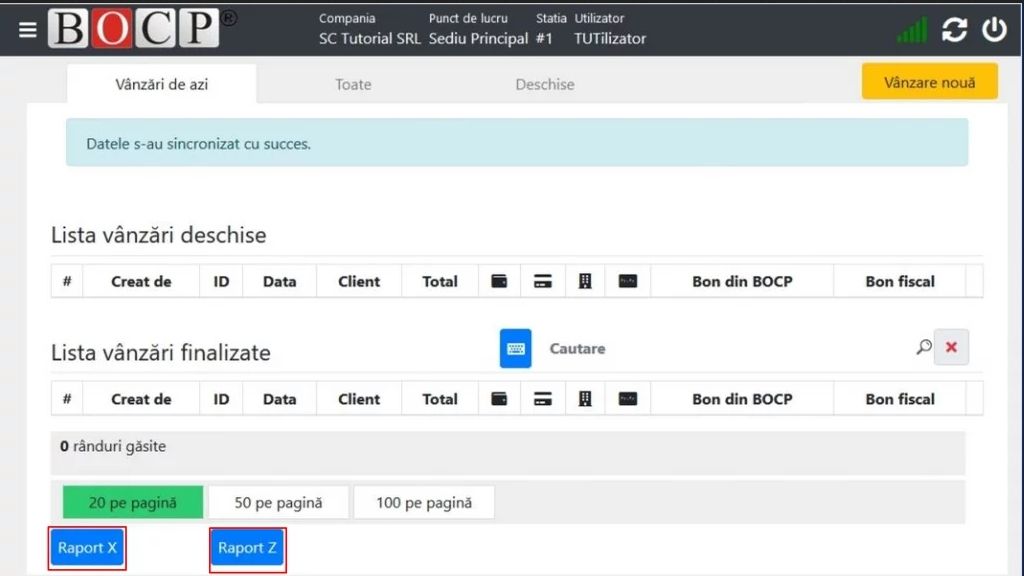Select 20 pe pagină option
This screenshot has width=1024, height=576.
pos(133,503)
